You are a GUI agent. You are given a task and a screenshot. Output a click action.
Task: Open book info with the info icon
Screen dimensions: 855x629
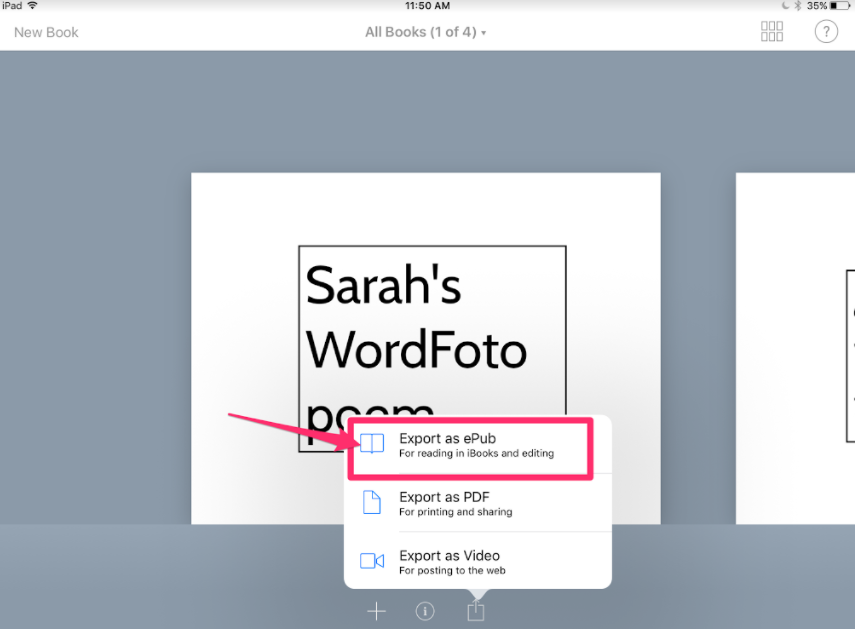coord(425,611)
